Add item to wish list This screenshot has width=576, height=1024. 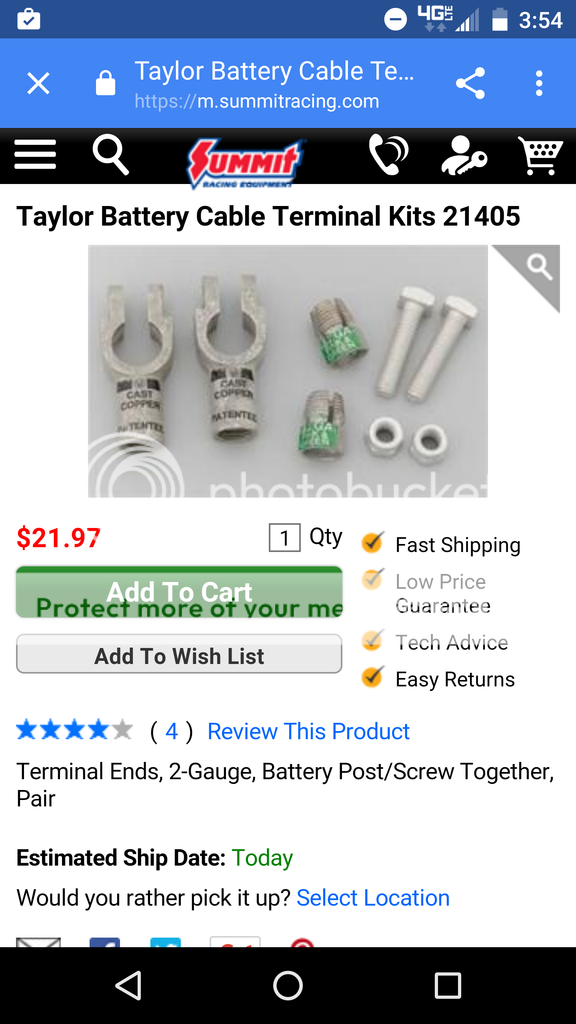coord(179,654)
